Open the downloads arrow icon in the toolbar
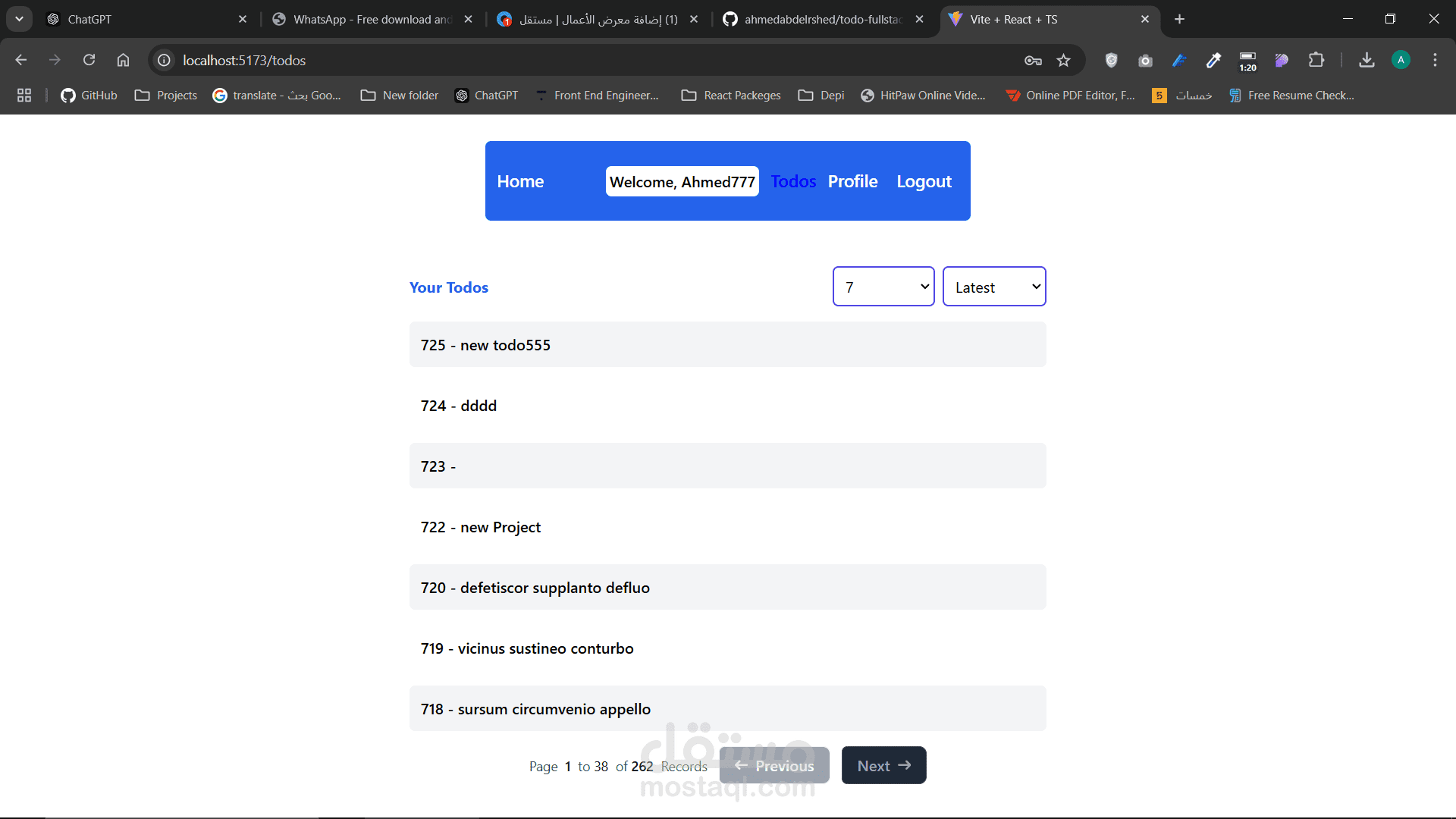 tap(1367, 60)
